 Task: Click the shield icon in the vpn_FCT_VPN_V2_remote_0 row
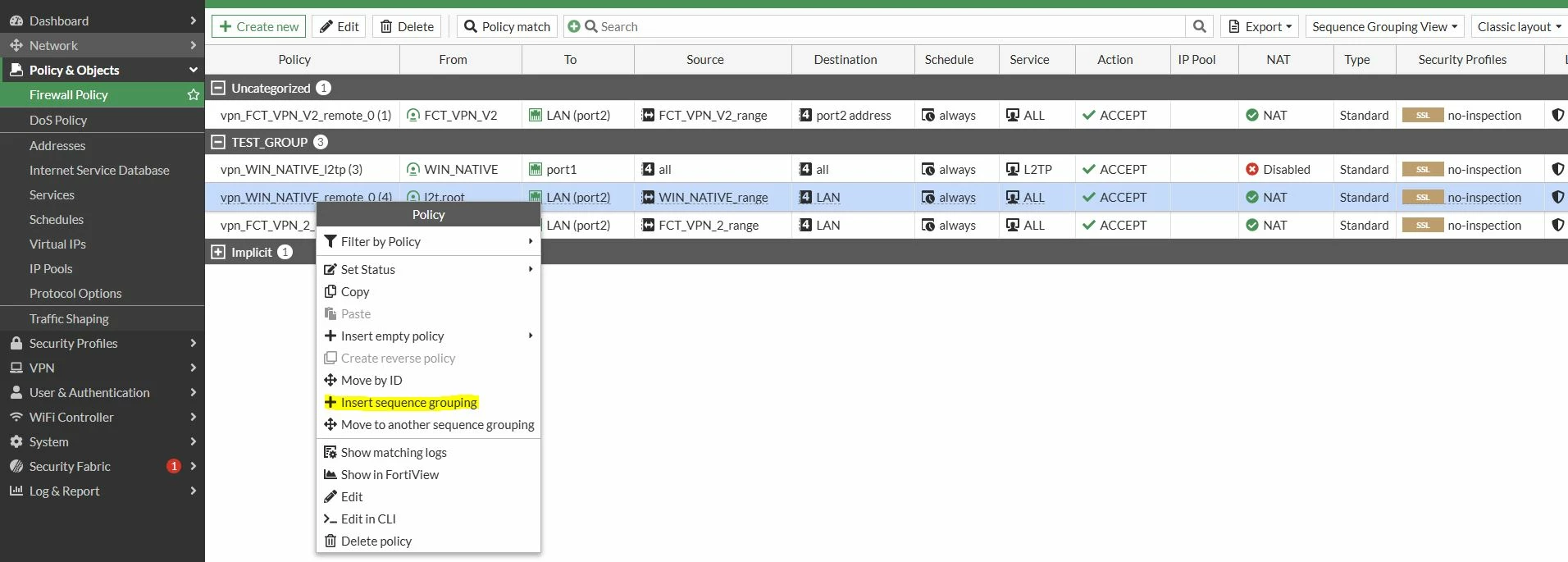click(x=1557, y=115)
